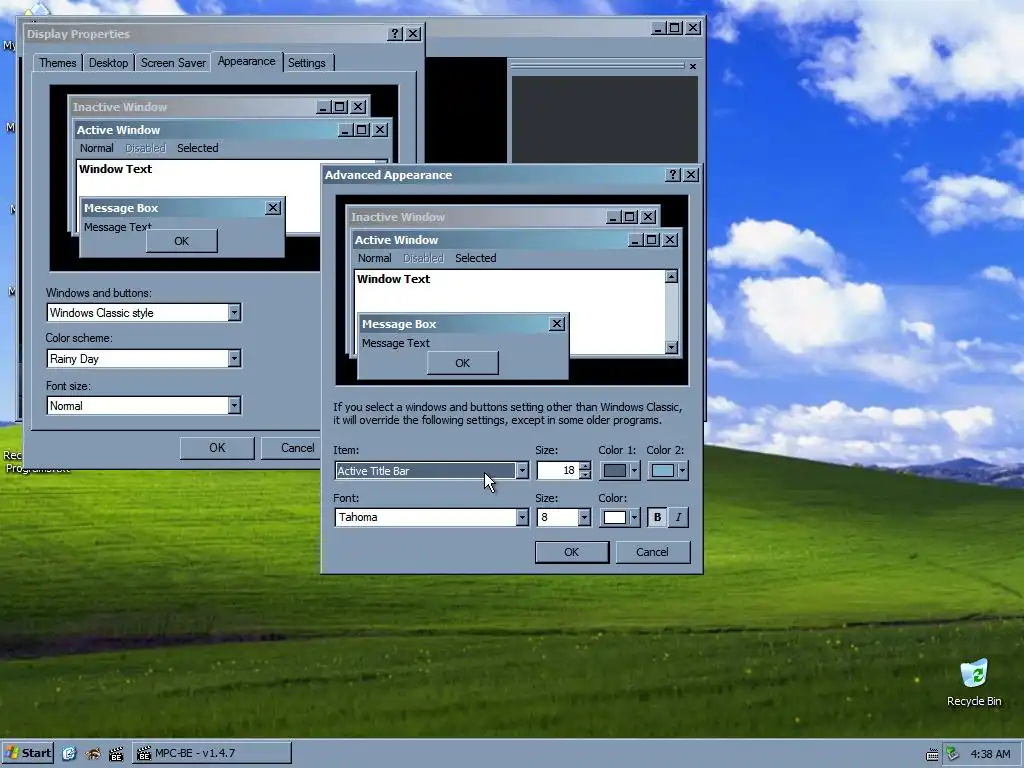
Task: Click preview Active Window maximize button in Advanced Appearance
Action: pyautogui.click(x=652, y=240)
